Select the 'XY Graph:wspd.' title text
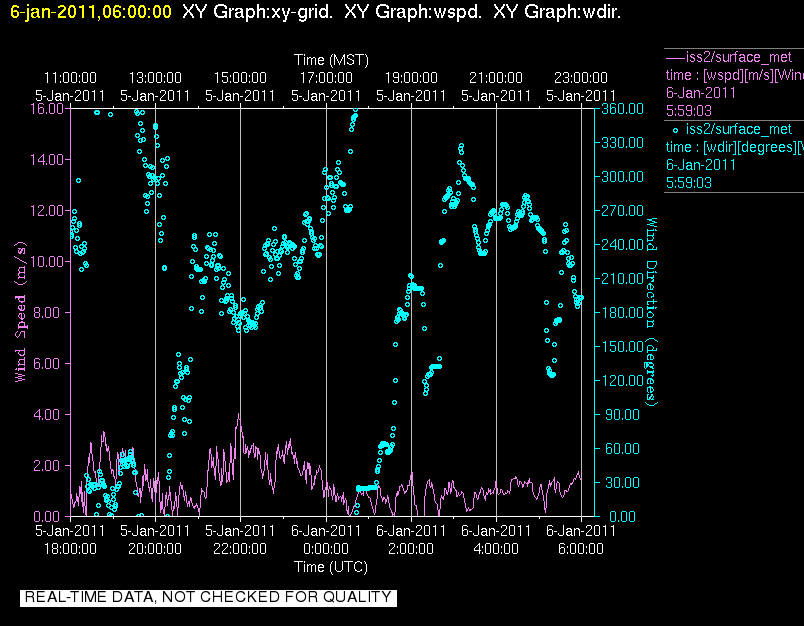 (x=413, y=11)
